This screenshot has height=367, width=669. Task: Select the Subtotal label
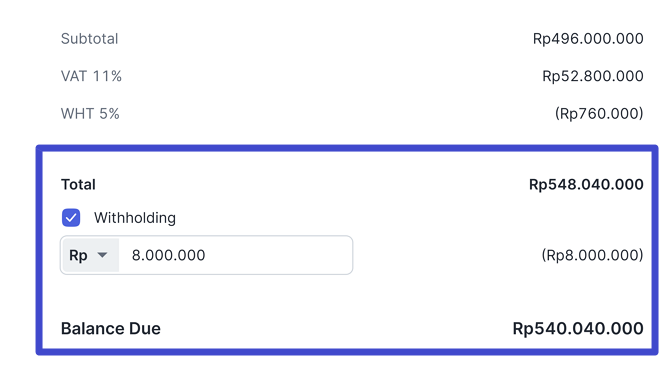point(89,39)
